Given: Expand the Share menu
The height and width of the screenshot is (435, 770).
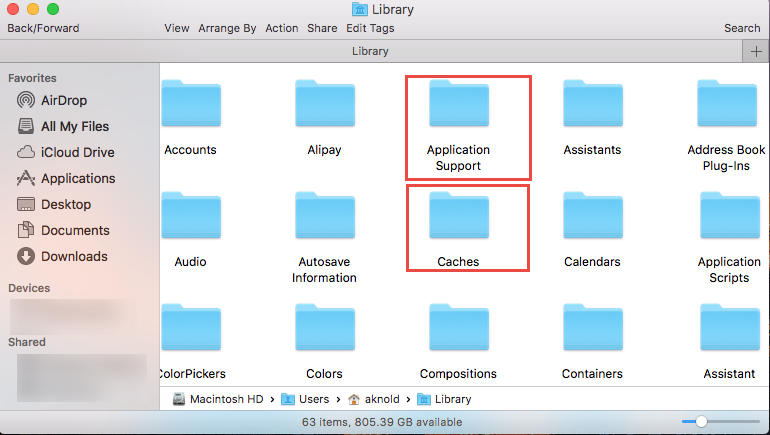Looking at the screenshot, I should (x=322, y=28).
